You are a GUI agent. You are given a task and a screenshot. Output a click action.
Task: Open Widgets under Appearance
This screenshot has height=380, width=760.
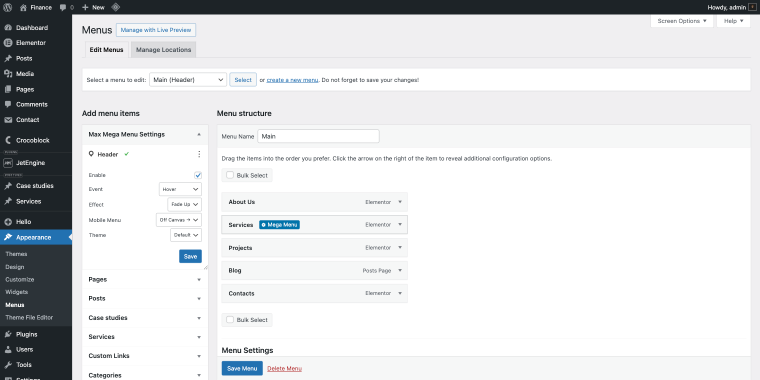[x=16, y=292]
